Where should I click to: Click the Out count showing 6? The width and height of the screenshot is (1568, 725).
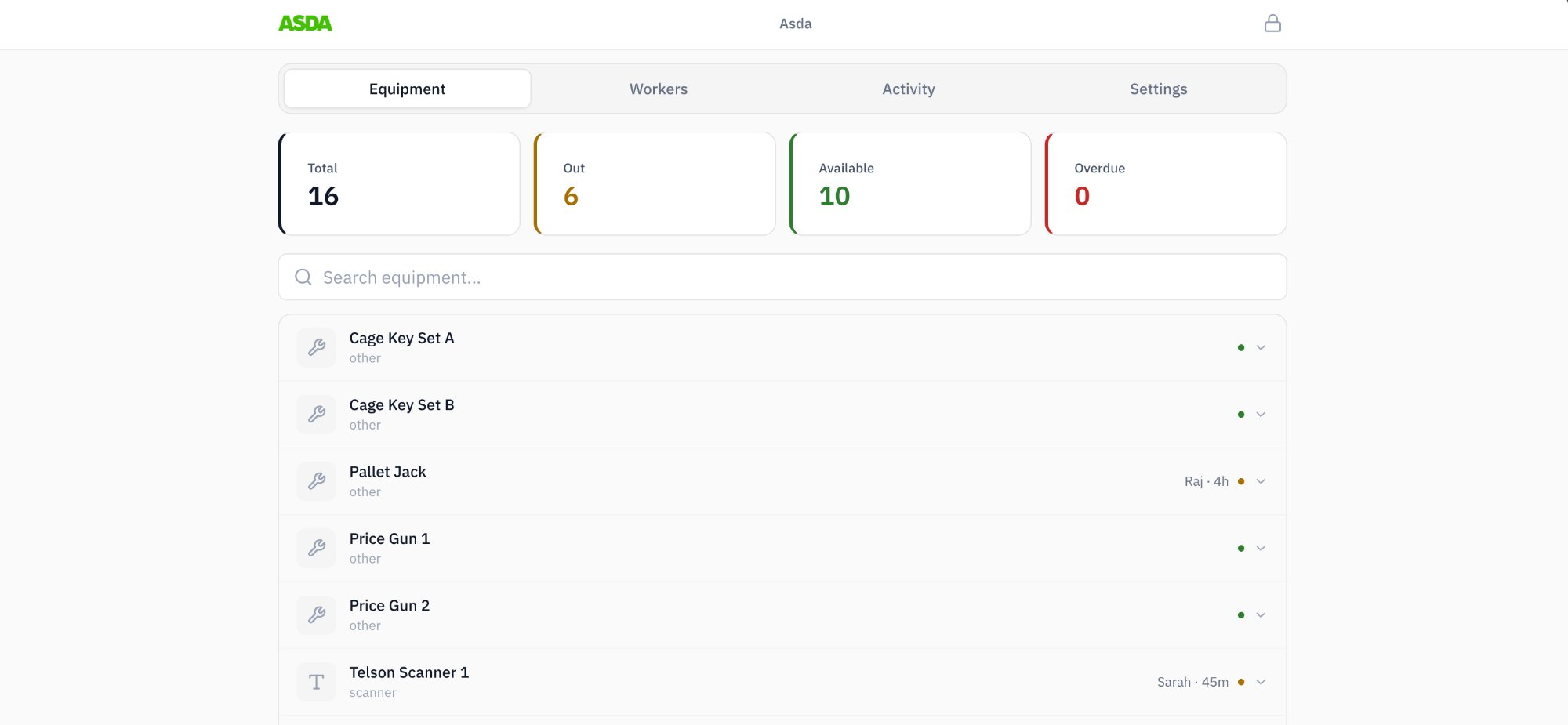570,196
